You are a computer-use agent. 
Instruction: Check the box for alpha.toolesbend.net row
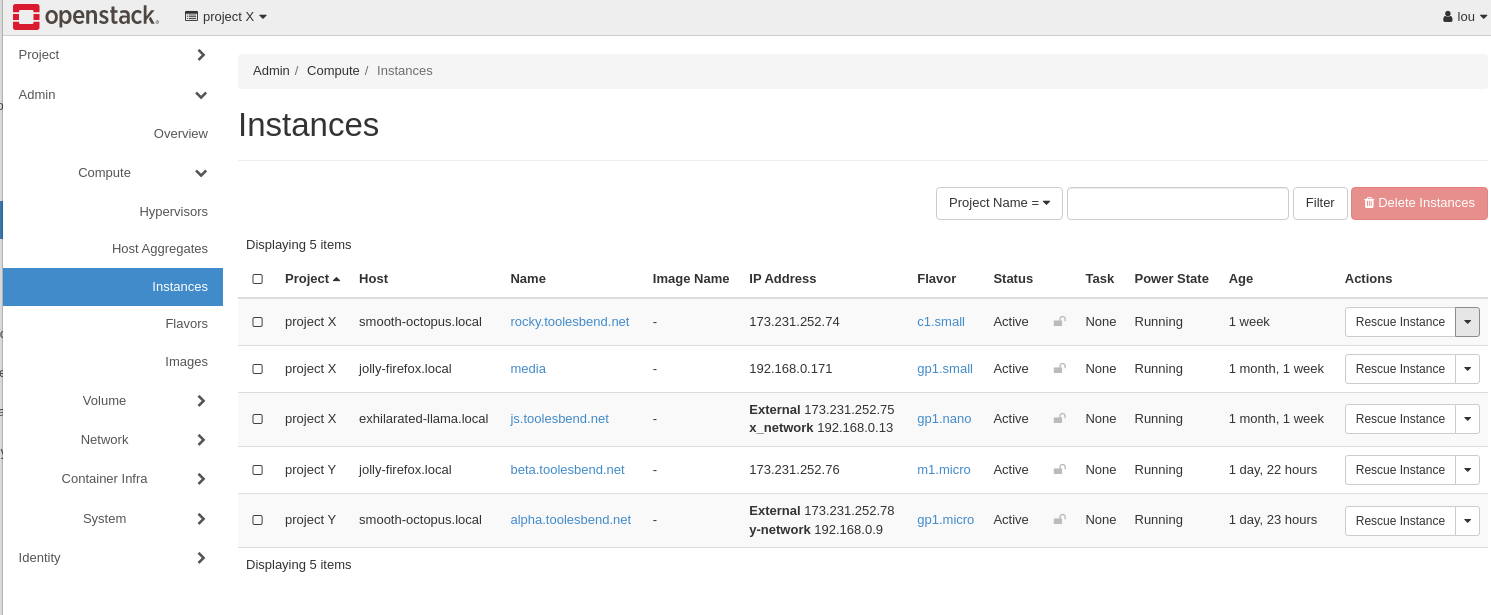(x=257, y=520)
